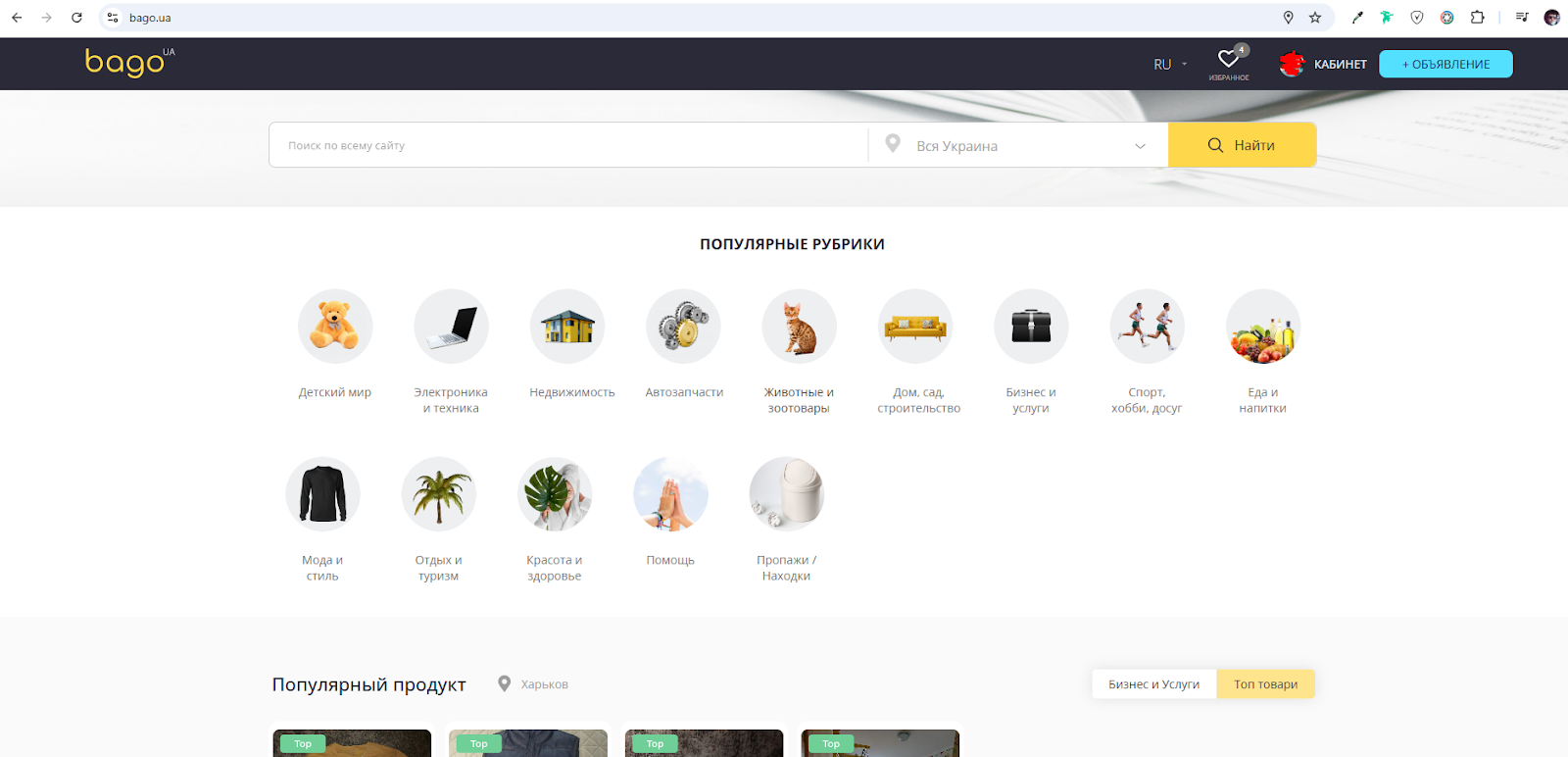Switch to the Бизнес и Услуги tab
Image resolution: width=1568 pixels, height=757 pixels.
point(1154,684)
